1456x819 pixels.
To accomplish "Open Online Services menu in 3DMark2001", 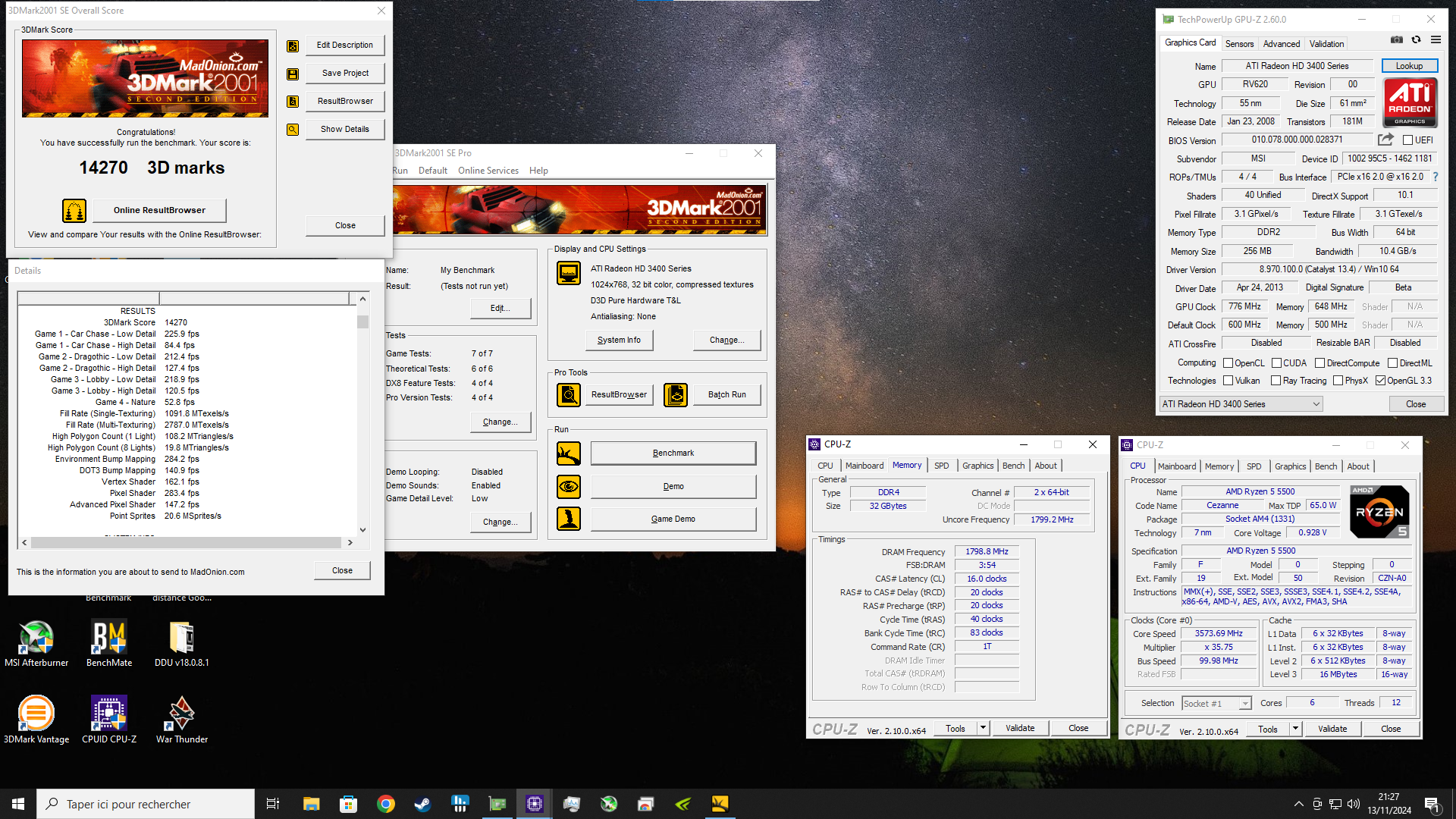I will (x=488, y=171).
